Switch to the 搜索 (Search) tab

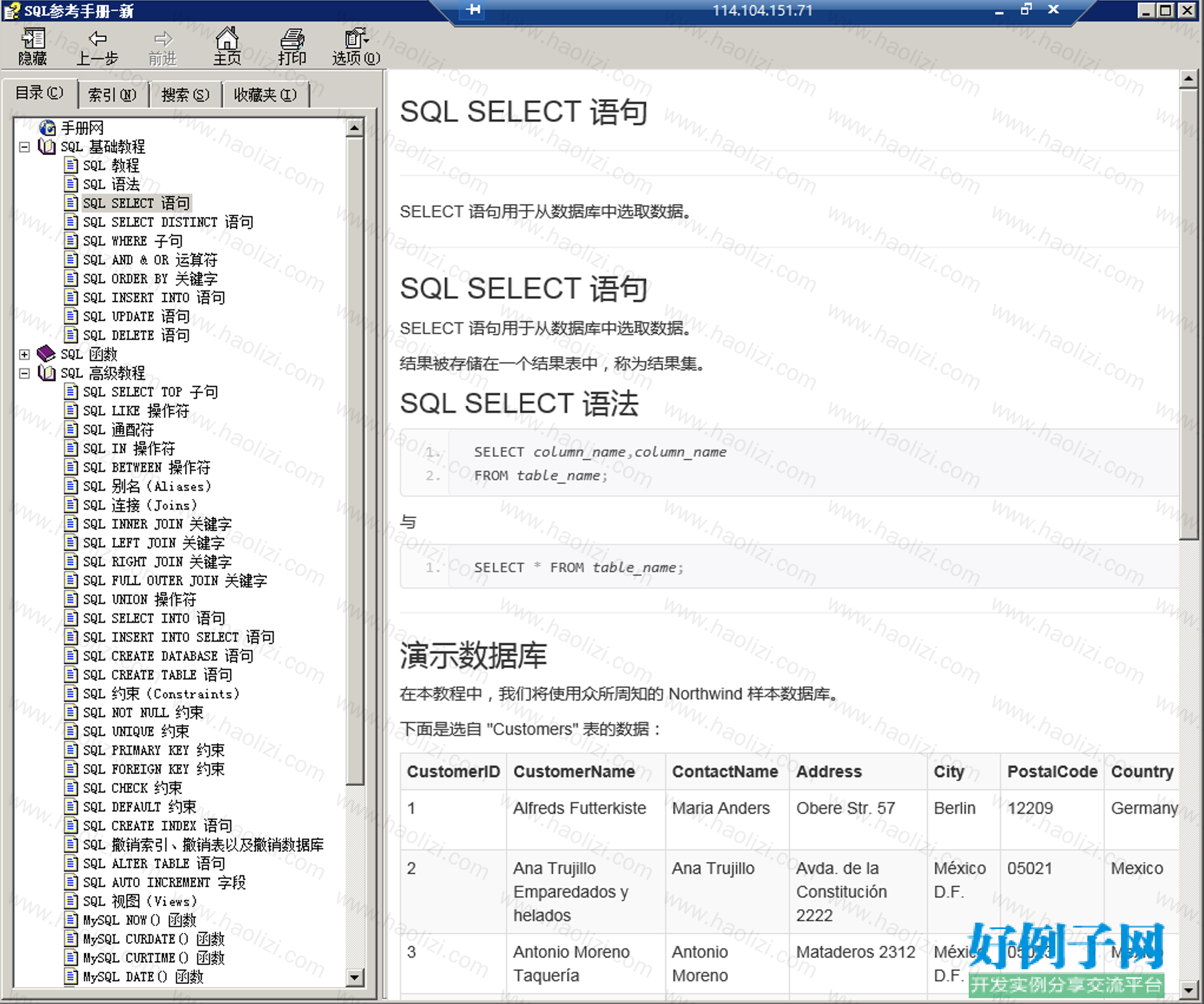click(x=185, y=95)
